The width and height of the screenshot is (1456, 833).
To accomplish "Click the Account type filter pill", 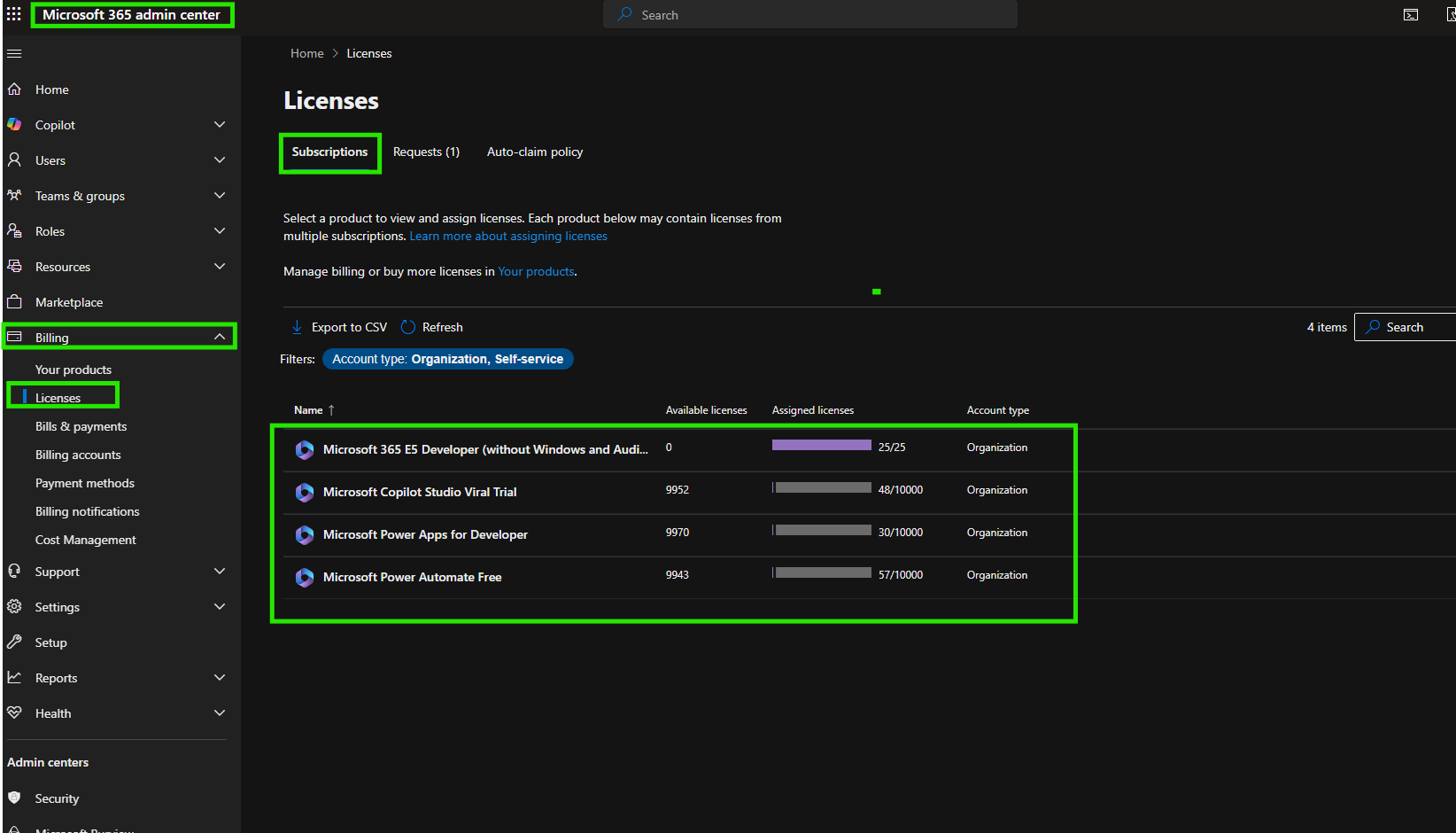I will 448,359.
